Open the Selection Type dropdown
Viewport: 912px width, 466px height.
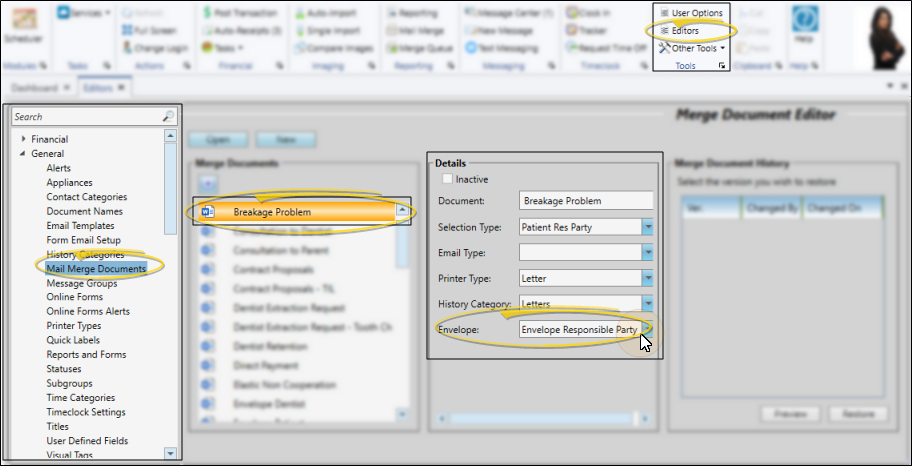[x=647, y=227]
